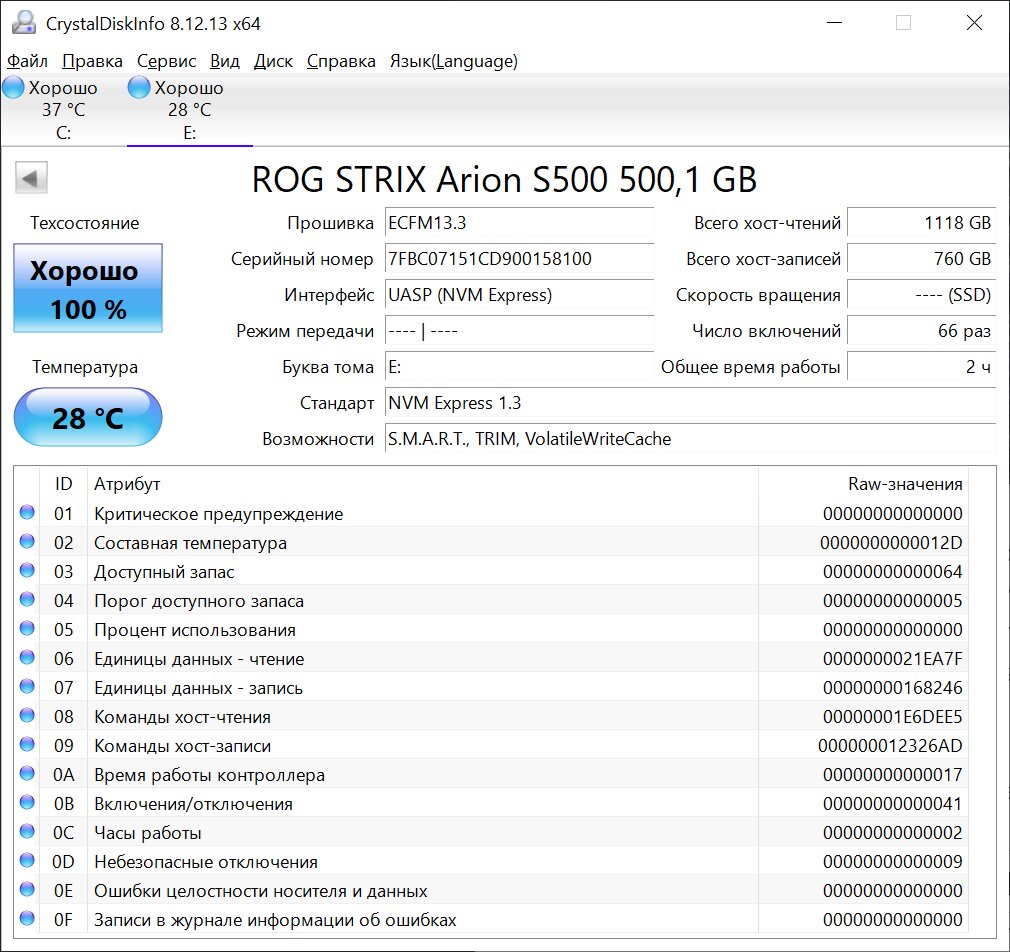
Task: Click the Прошивка field ECFM13.3
Action: tap(519, 223)
